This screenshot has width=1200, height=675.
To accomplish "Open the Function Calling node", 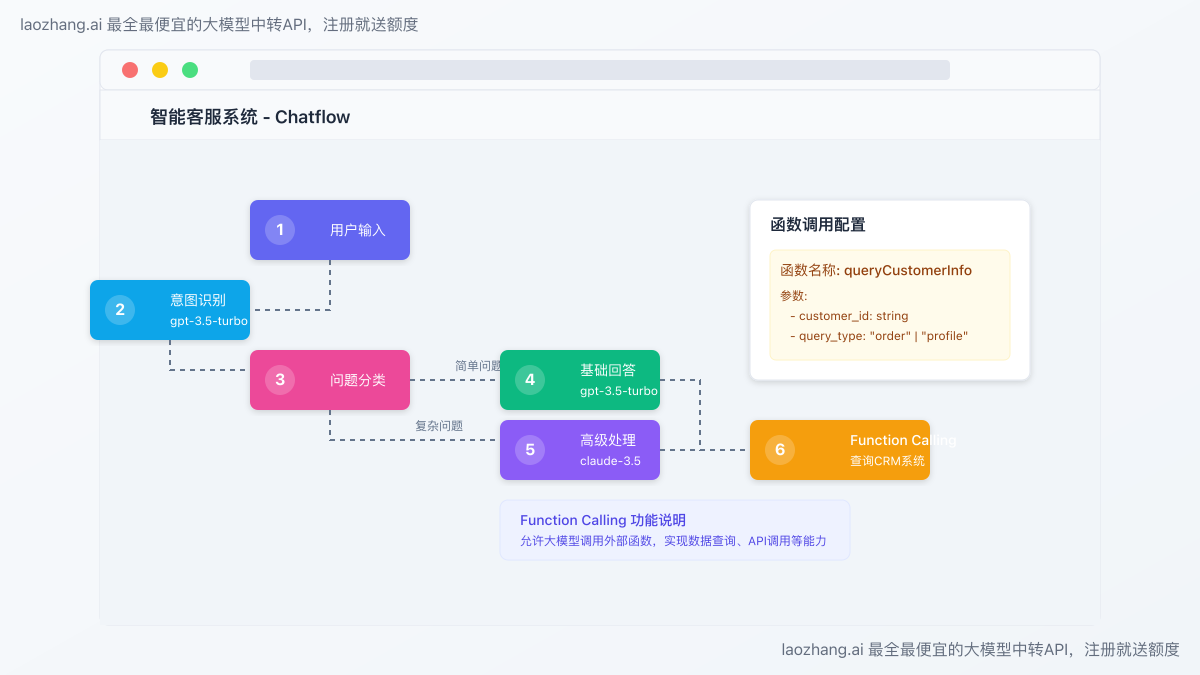I will coord(840,450).
